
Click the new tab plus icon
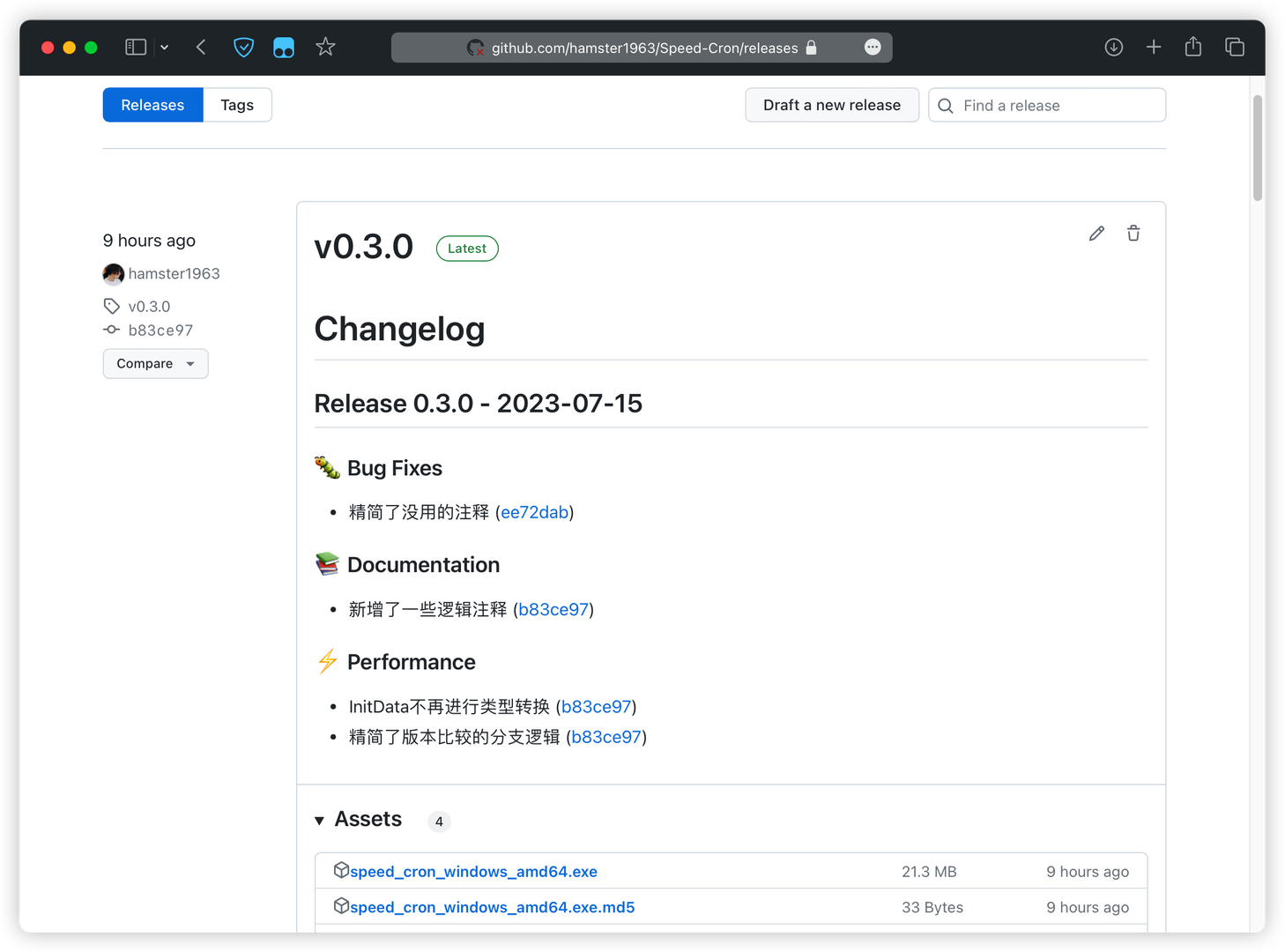pos(1154,48)
